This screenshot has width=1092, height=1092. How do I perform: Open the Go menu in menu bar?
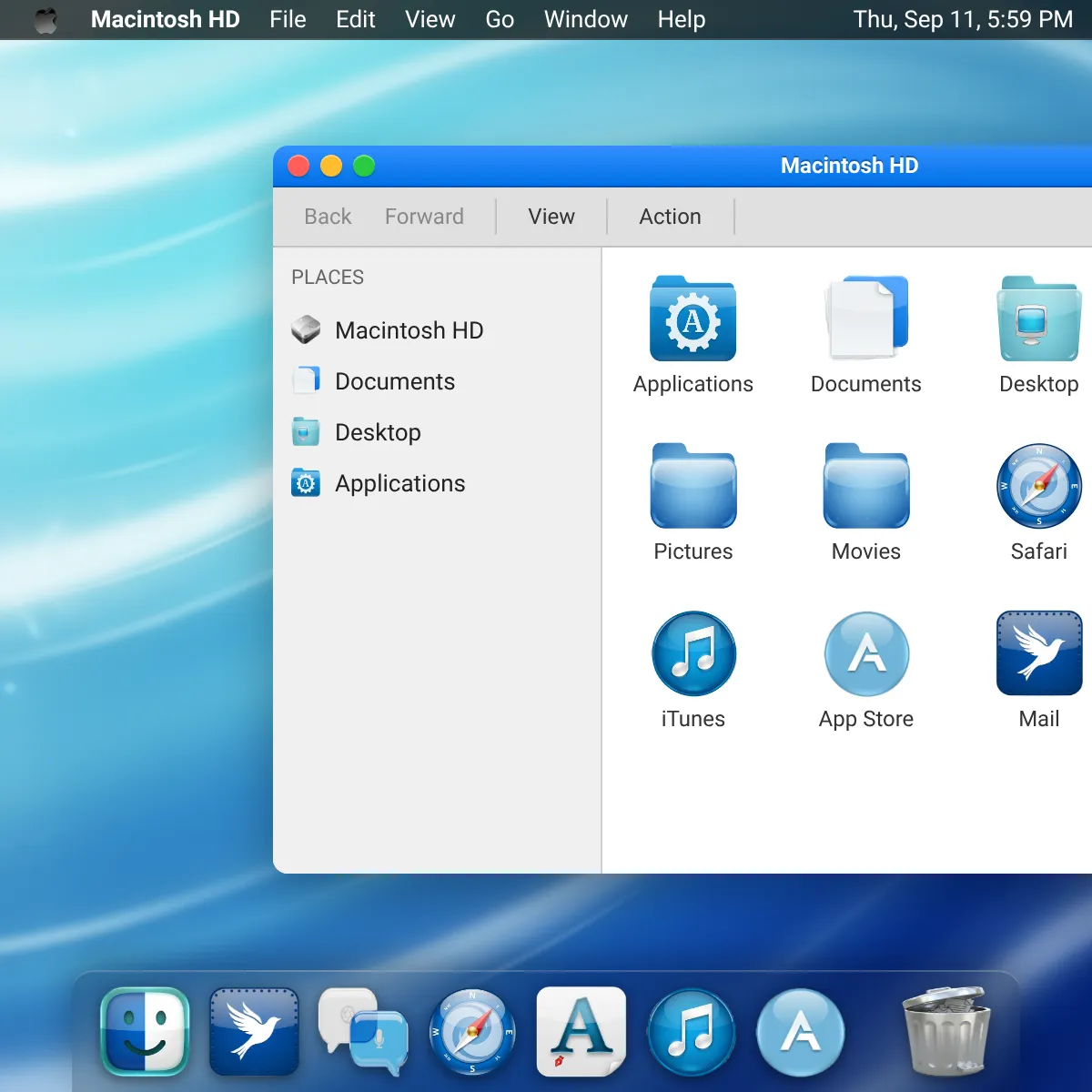pyautogui.click(x=500, y=19)
